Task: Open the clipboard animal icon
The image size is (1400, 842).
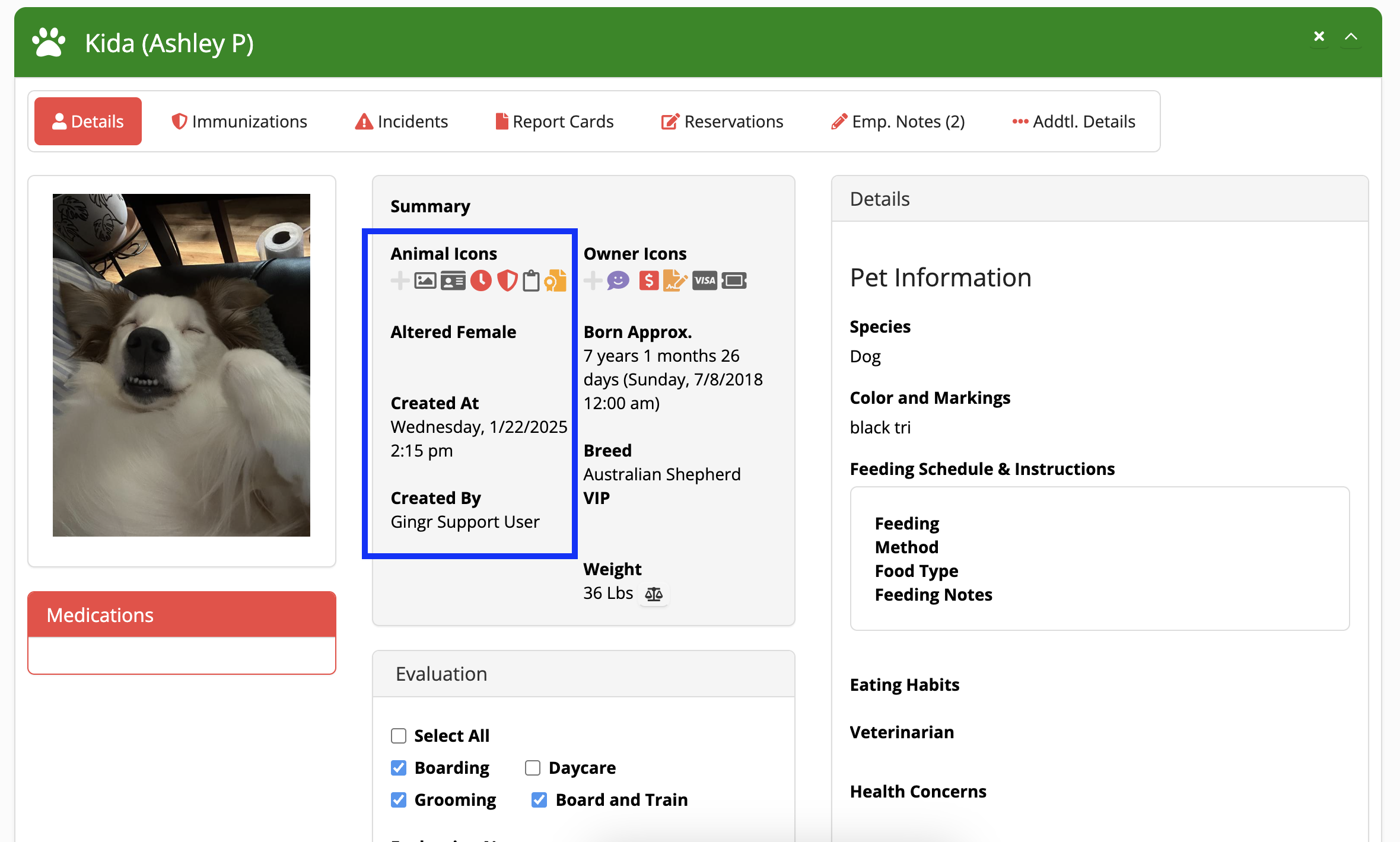Action: coord(531,280)
